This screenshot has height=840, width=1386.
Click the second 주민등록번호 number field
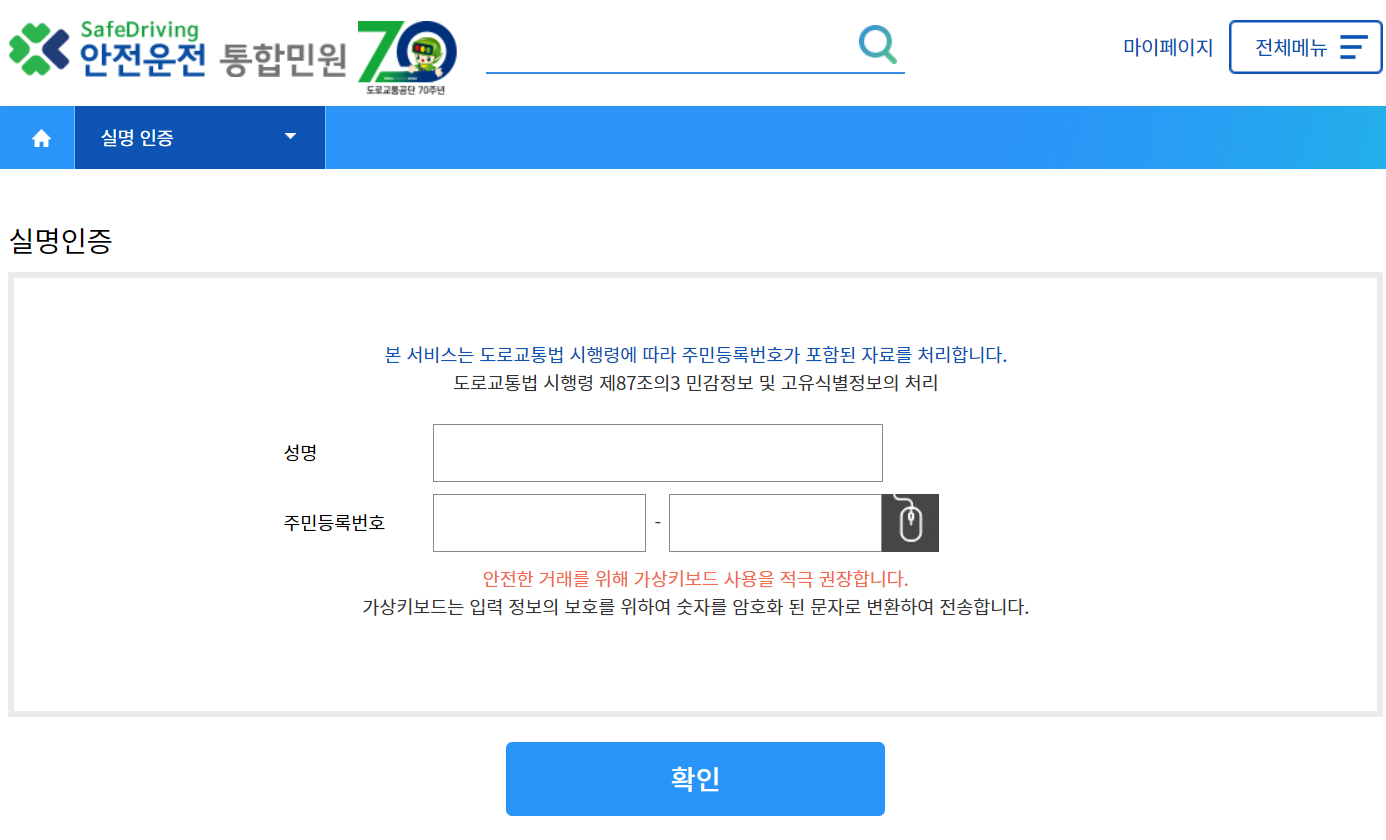(778, 522)
